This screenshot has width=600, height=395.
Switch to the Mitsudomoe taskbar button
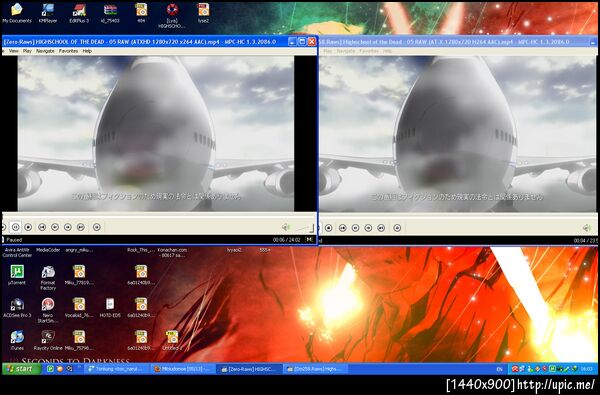click(183, 369)
